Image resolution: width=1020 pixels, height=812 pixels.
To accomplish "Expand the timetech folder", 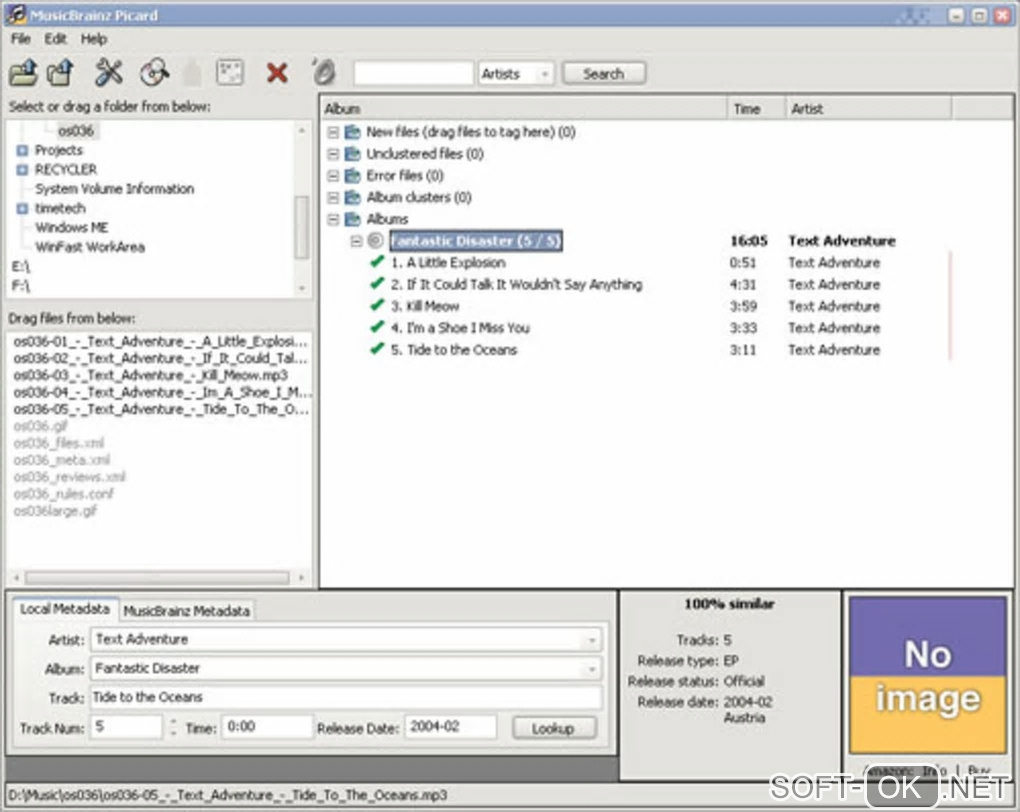I will [x=22, y=209].
